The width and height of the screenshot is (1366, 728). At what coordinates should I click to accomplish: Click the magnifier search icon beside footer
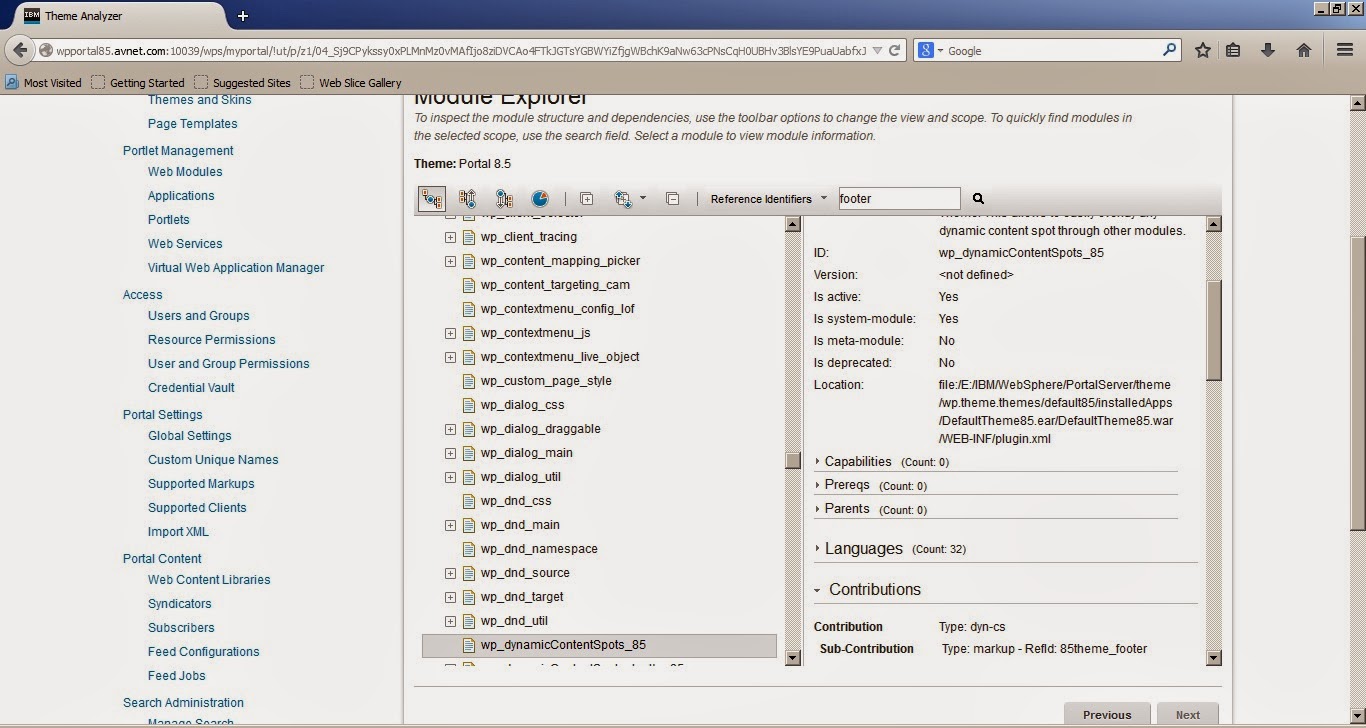point(979,199)
